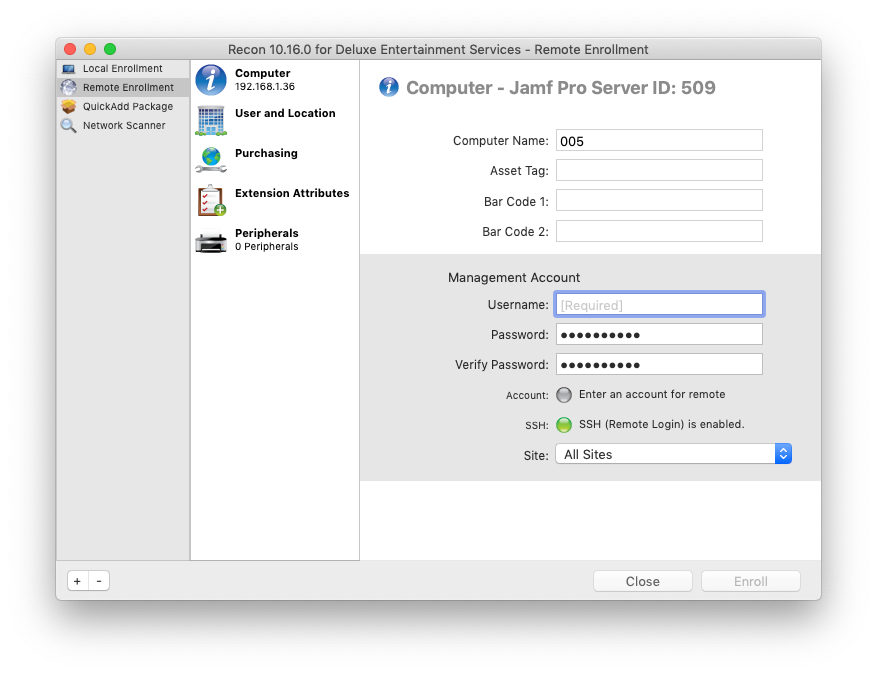This screenshot has height=674, width=877.
Task: Click the Extension Attributes clipboard icon
Action: [211, 200]
